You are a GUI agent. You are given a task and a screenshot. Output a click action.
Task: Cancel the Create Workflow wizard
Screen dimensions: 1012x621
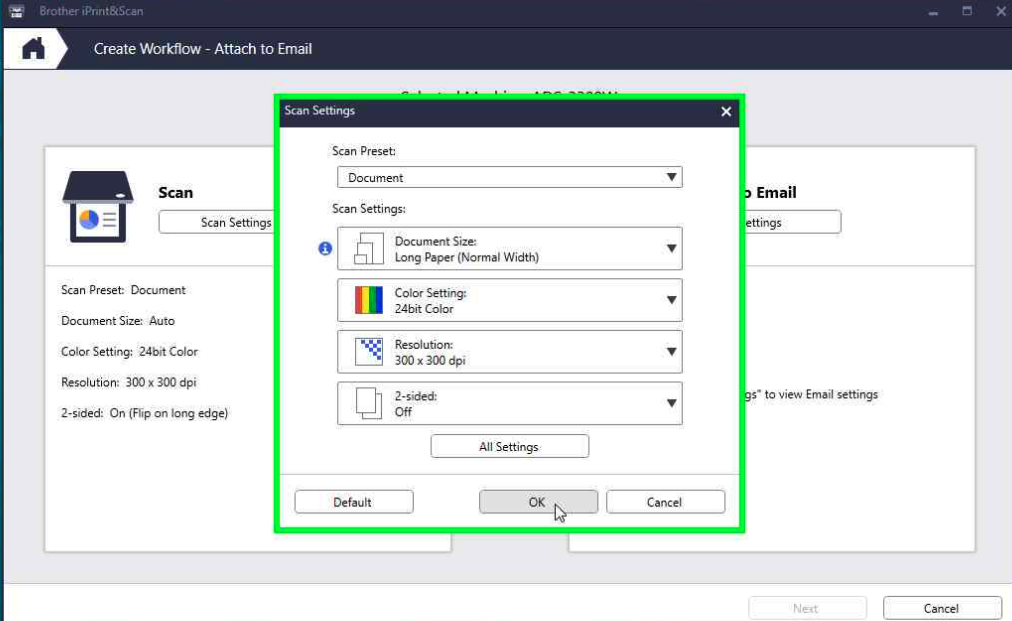(942, 608)
